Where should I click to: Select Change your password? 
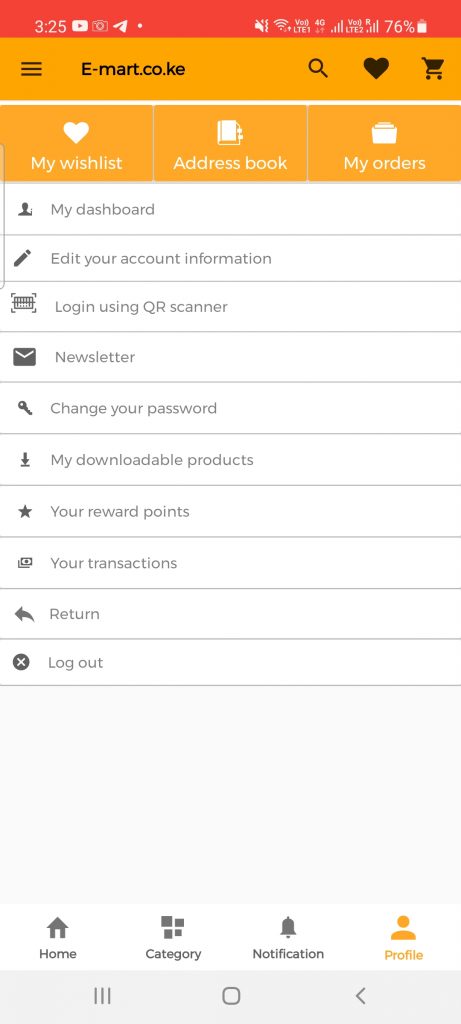click(230, 408)
